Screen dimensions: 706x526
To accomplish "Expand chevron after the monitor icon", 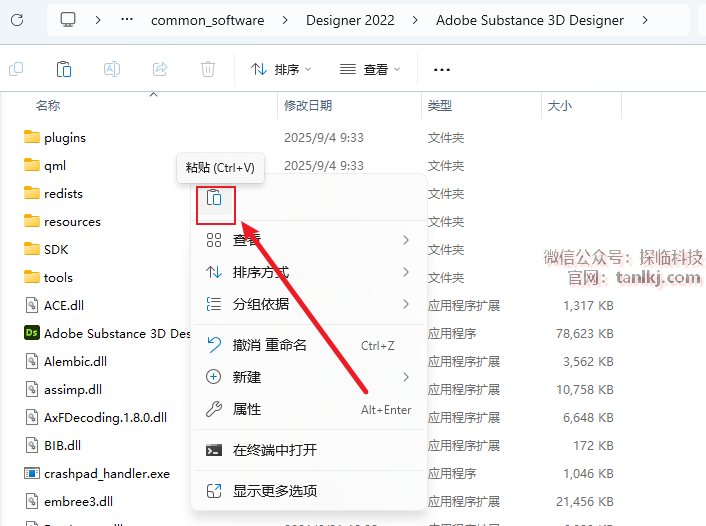I will point(98,20).
